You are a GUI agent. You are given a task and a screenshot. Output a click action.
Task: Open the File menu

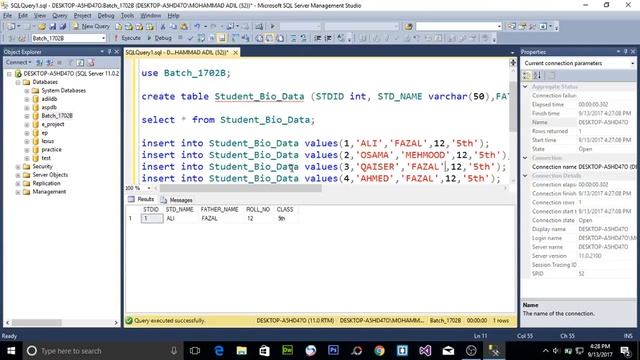pyautogui.click(x=7, y=16)
